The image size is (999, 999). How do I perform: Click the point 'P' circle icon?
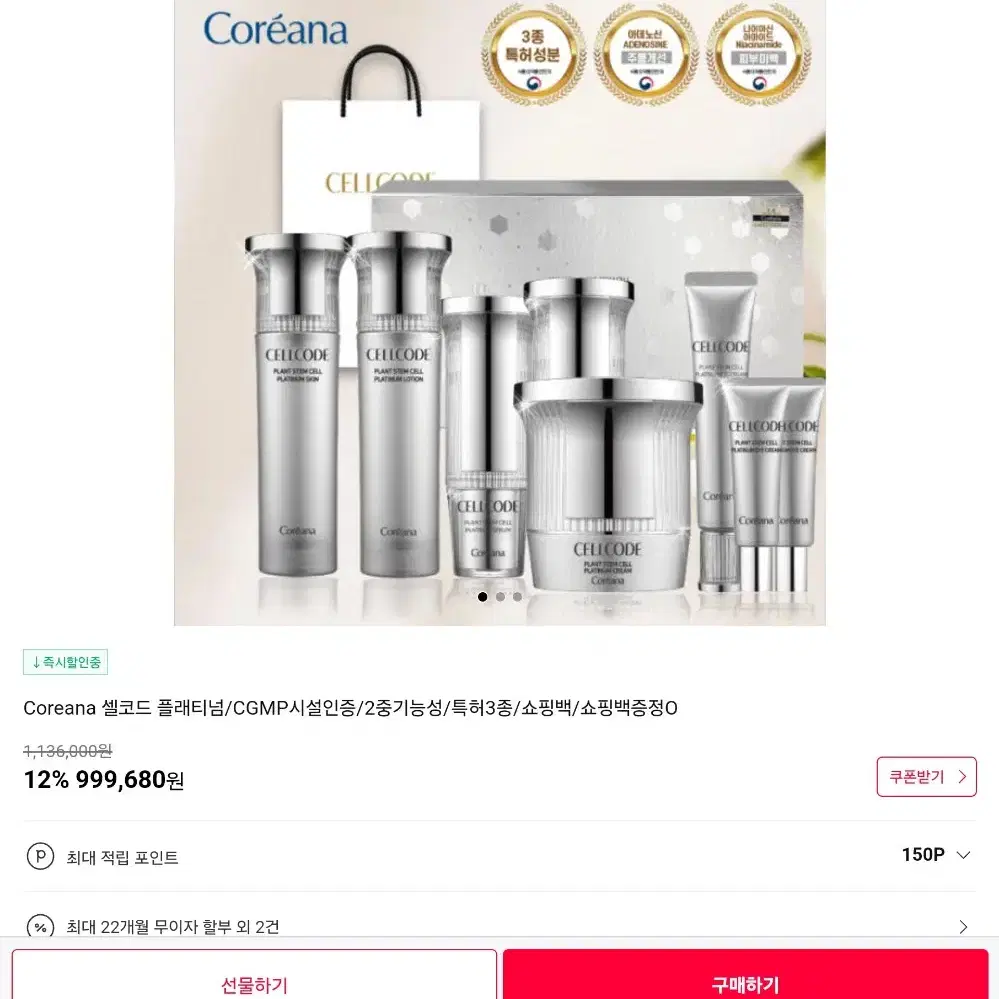[40, 856]
